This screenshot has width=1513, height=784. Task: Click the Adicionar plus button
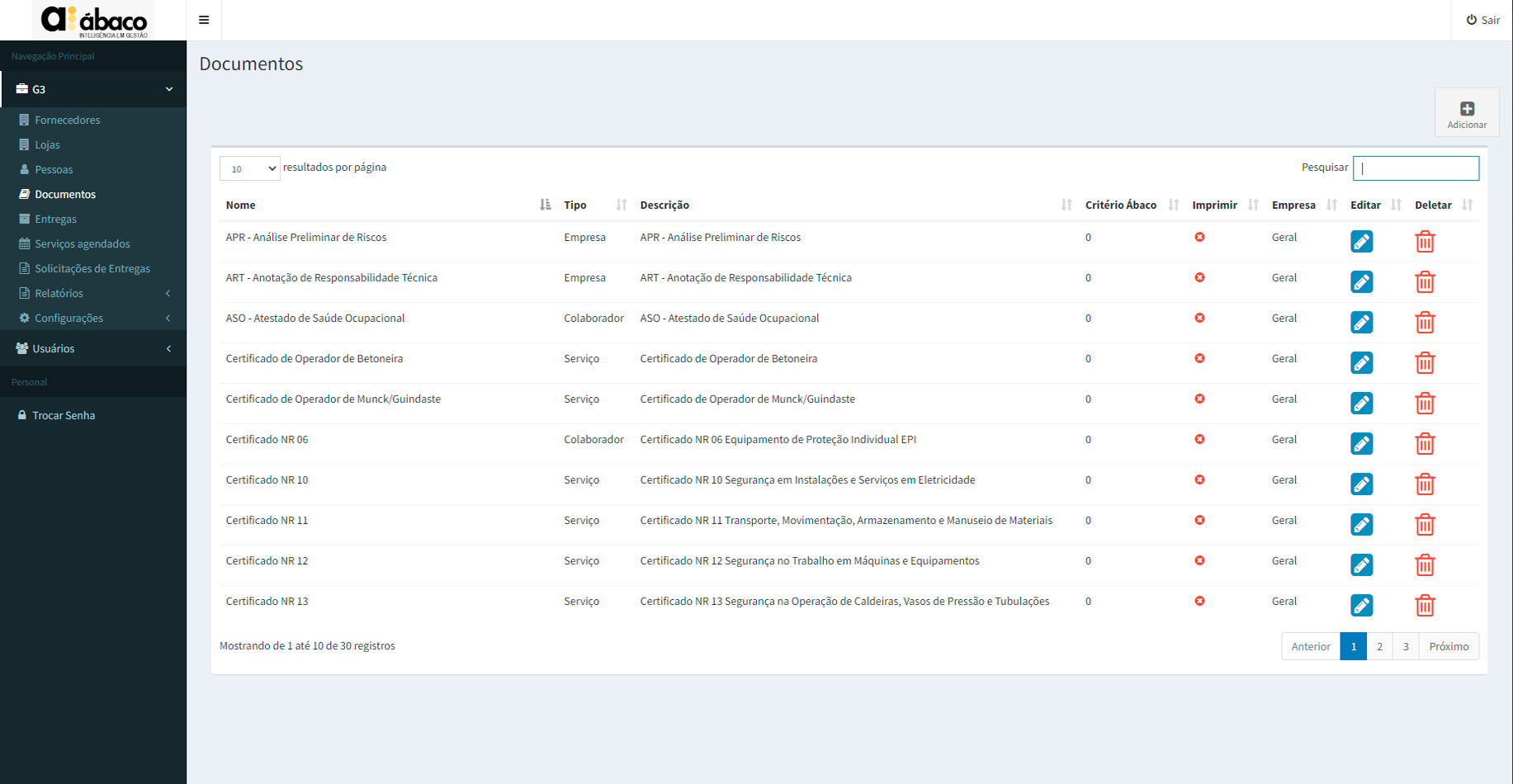(1467, 112)
